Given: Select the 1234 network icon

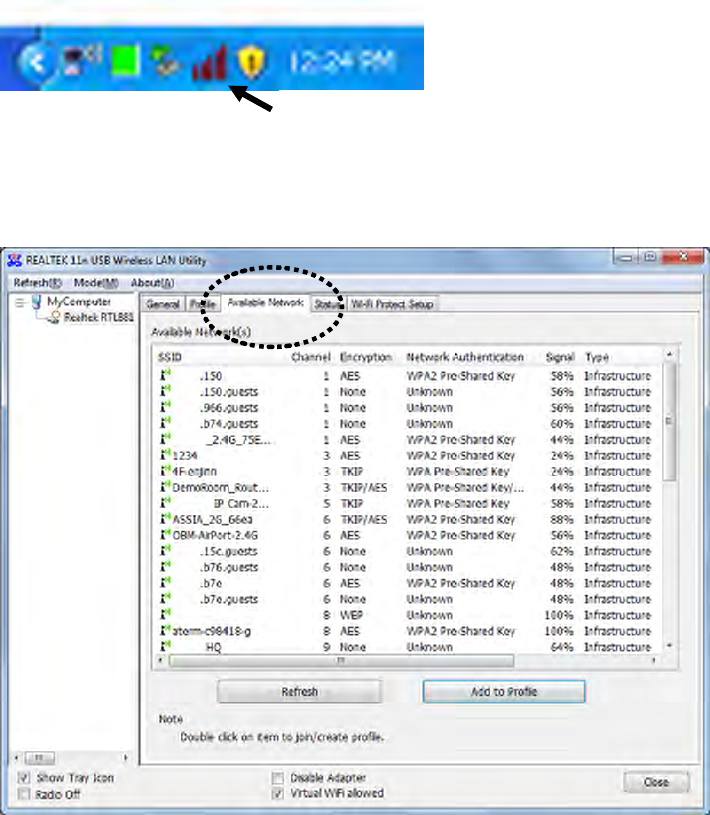Looking at the screenshot, I should click(x=165, y=455).
